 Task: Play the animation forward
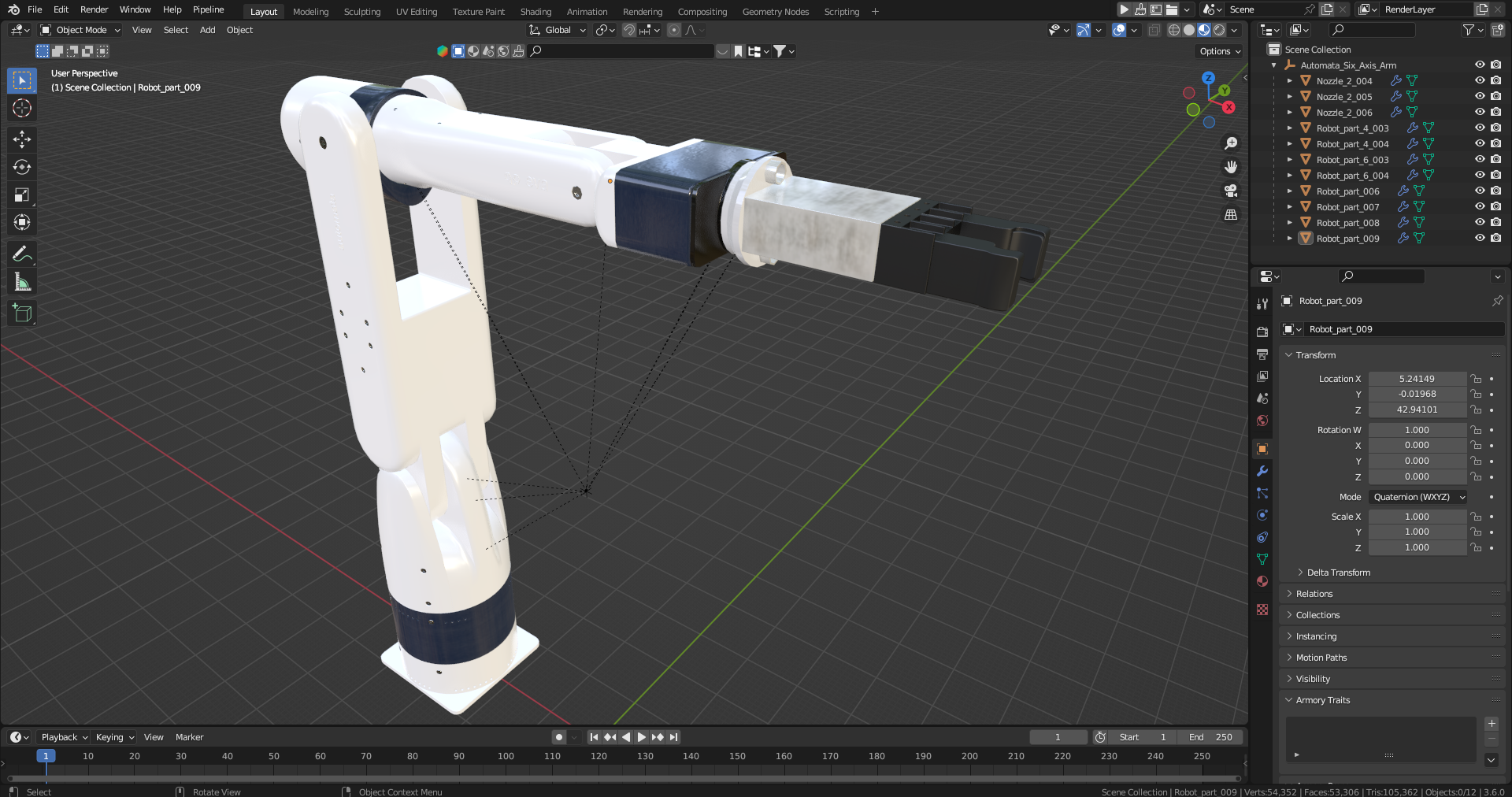pyautogui.click(x=642, y=737)
